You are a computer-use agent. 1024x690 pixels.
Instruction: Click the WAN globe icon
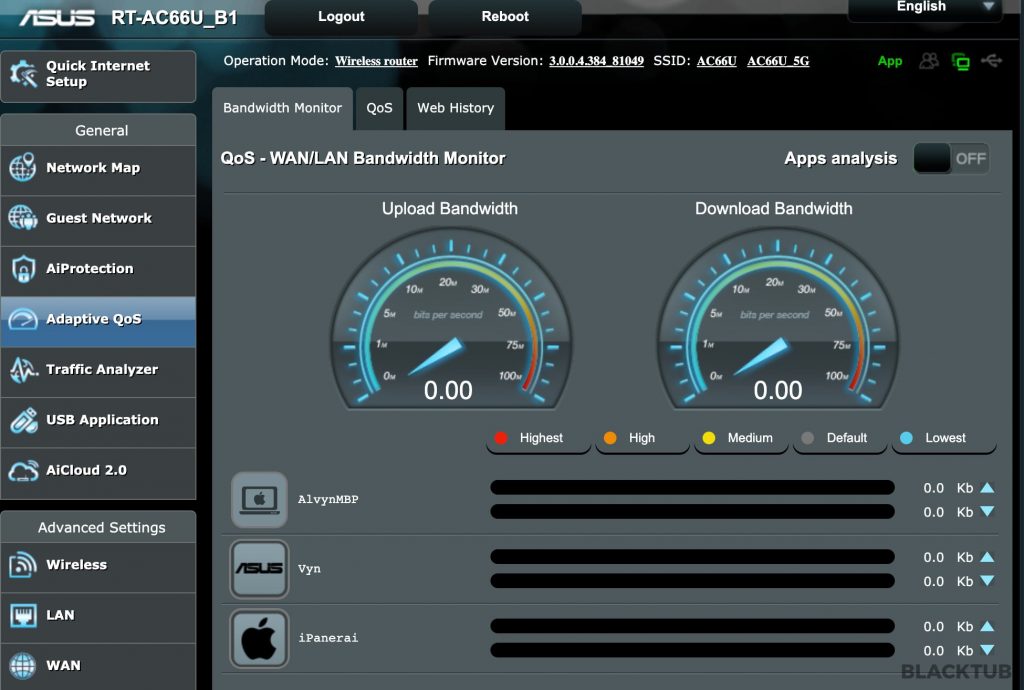pos(23,665)
